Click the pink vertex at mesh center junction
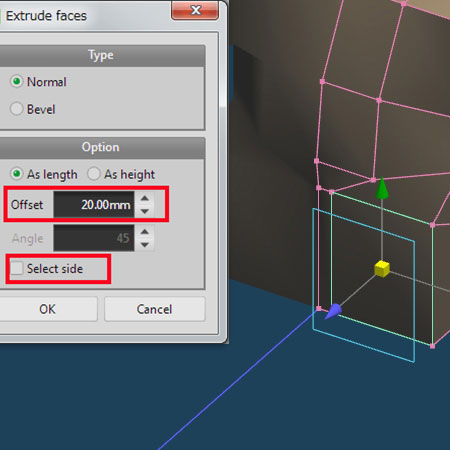Screen dimensions: 450x450 coord(379,100)
